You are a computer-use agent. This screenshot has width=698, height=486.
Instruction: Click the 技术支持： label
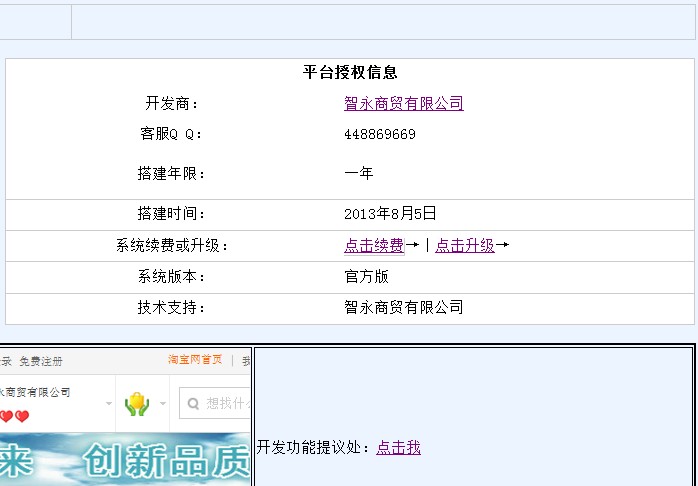click(172, 307)
